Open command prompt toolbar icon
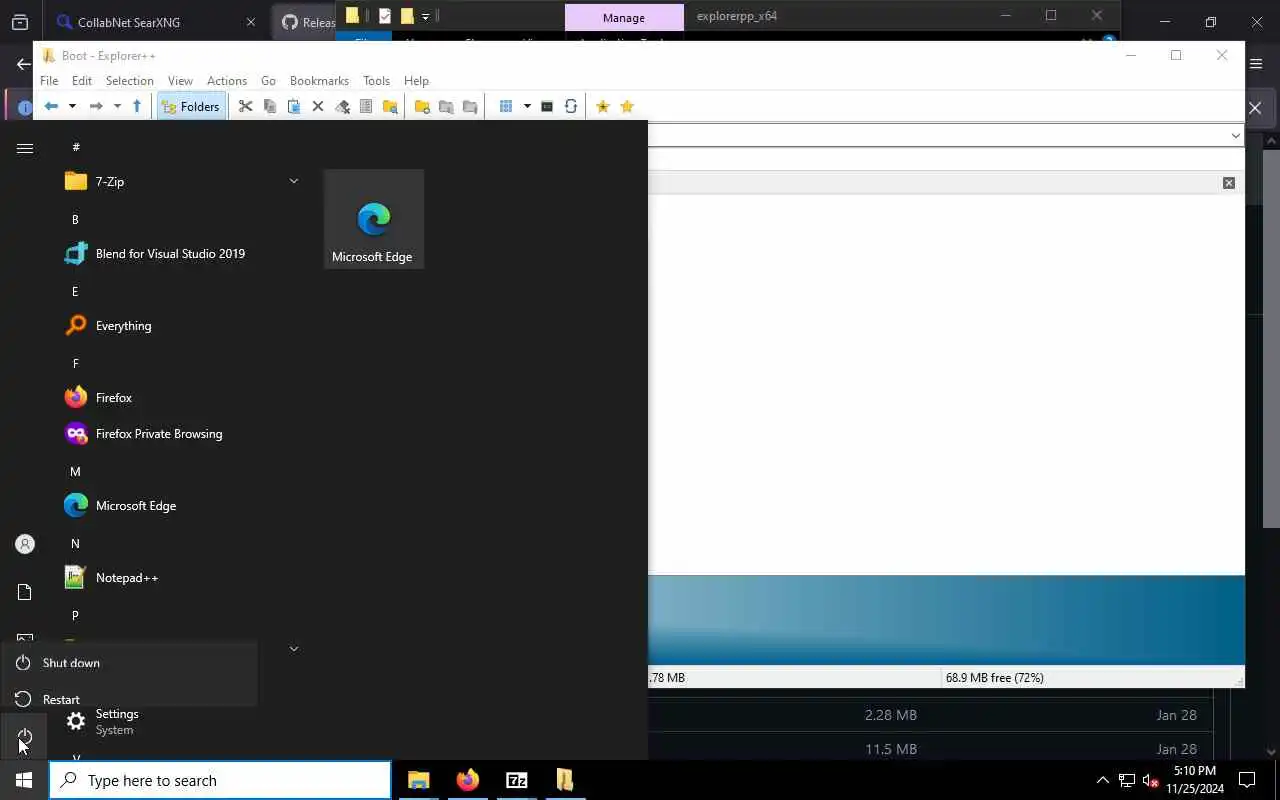 point(547,106)
